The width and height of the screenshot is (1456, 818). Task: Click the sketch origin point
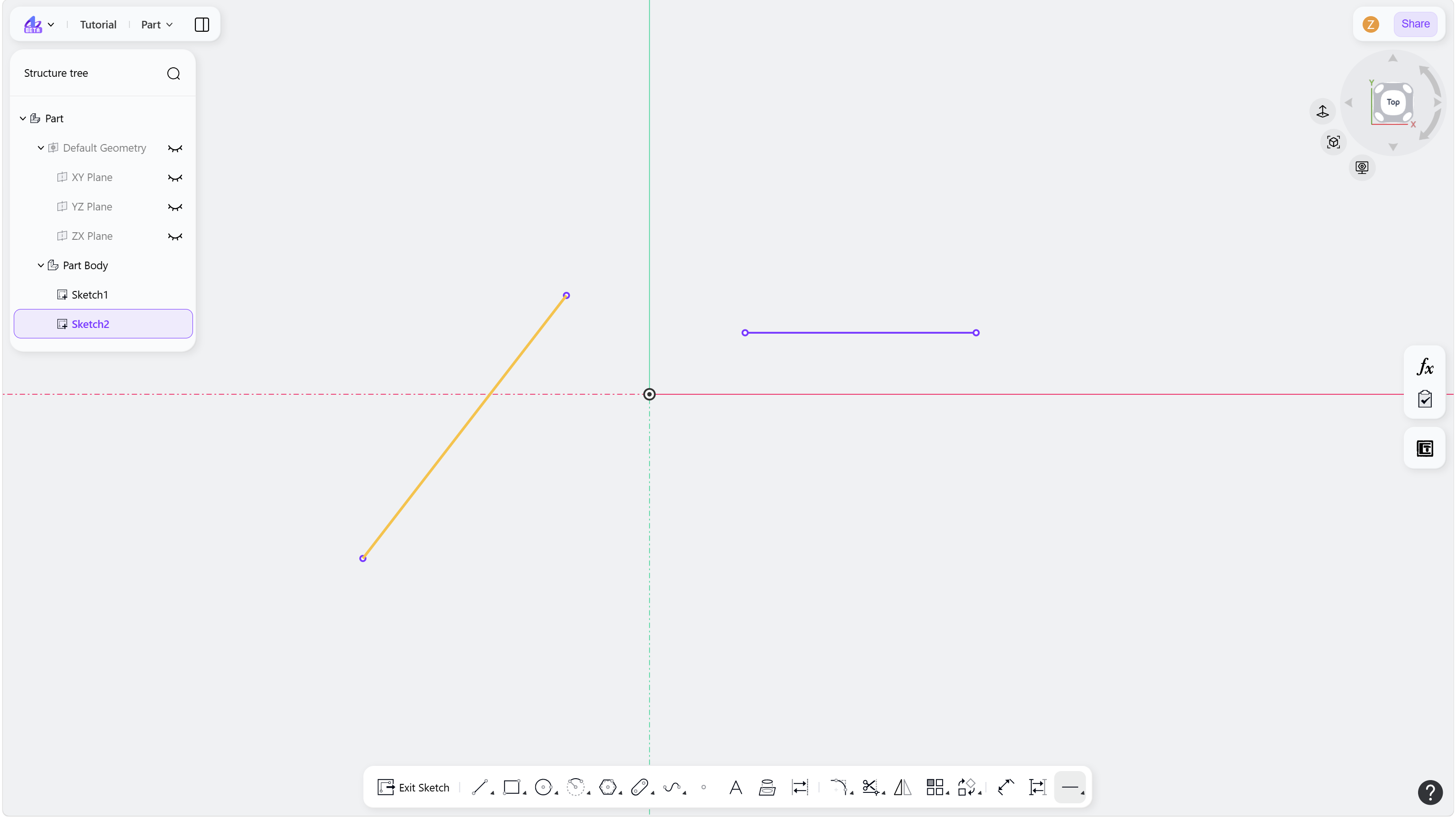click(x=650, y=394)
